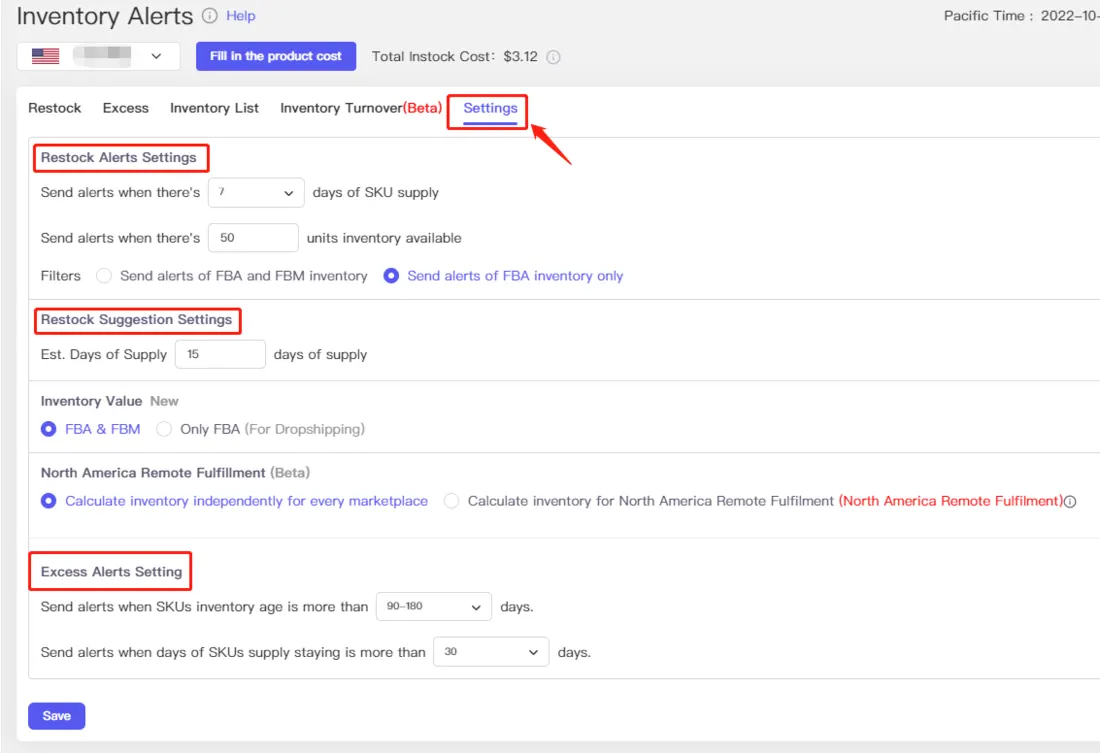1100x753 pixels.
Task: Open the days of SKU supply dropdown
Action: (256, 192)
